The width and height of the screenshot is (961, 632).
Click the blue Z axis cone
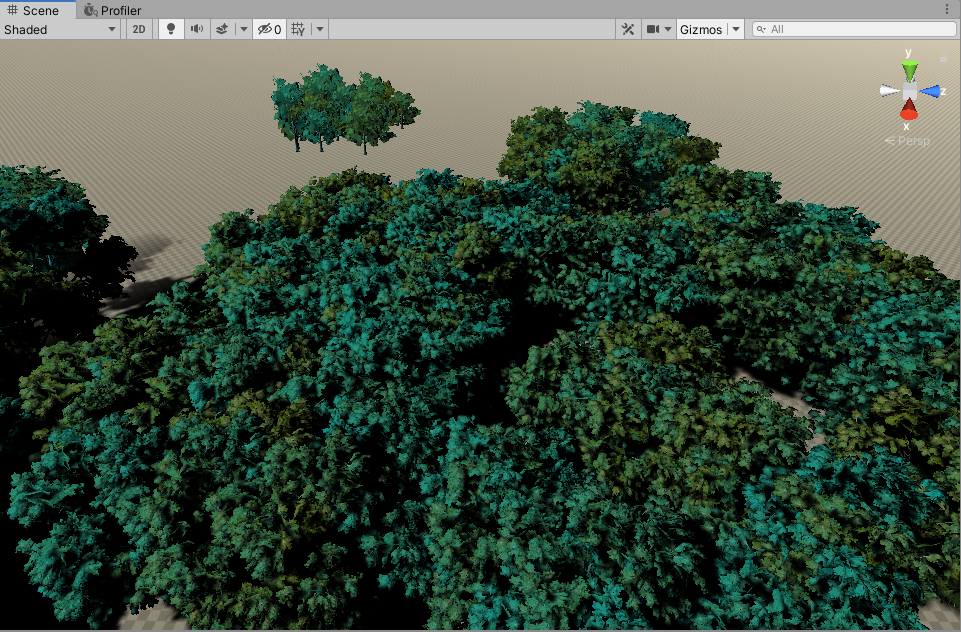(930, 92)
